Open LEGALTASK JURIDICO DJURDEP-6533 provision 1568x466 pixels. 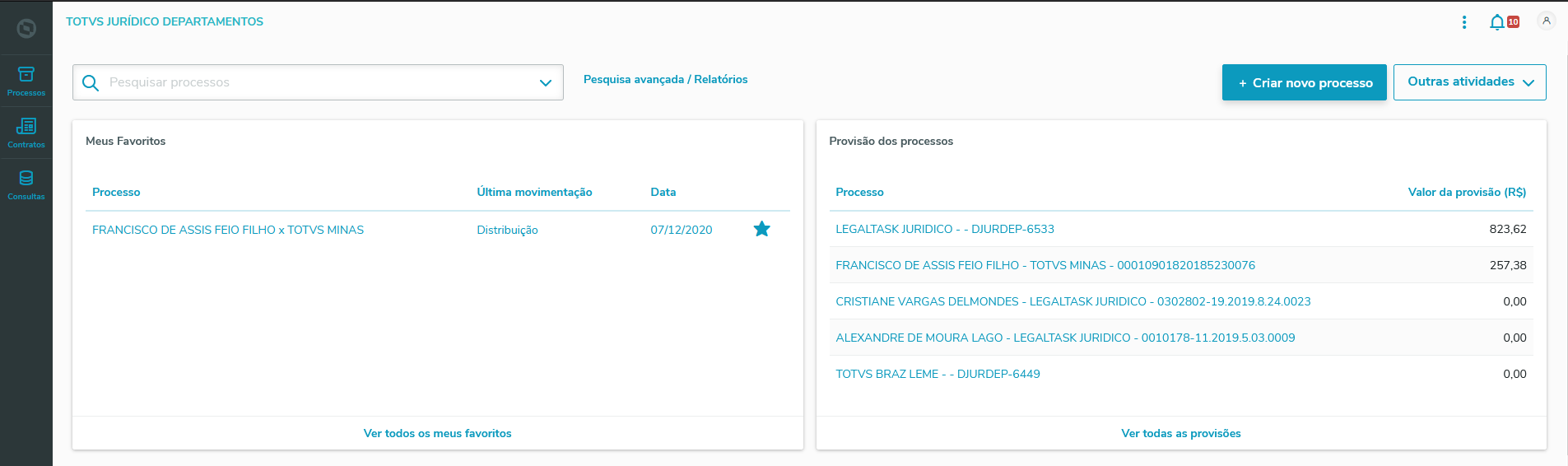point(945,229)
